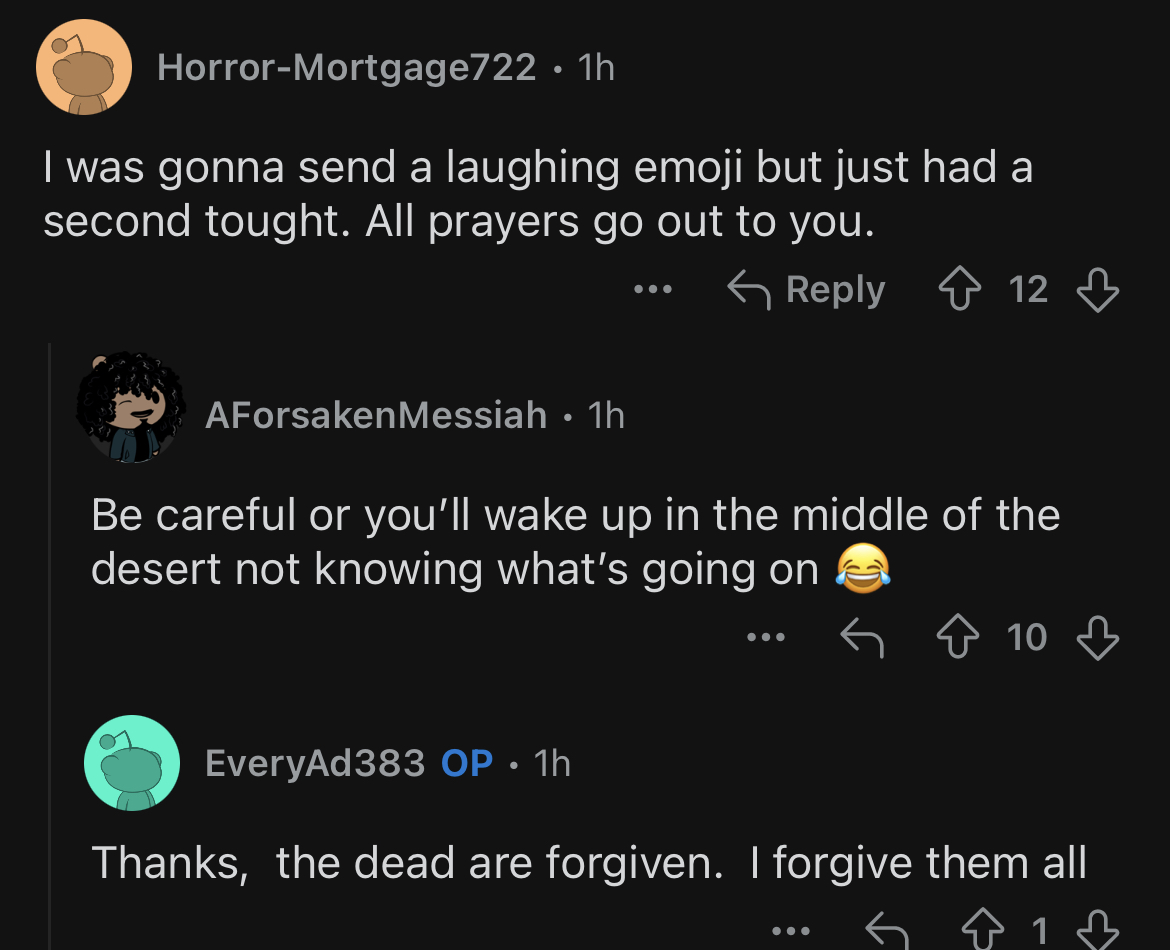Open EveryAd383's green avatar

(132, 763)
